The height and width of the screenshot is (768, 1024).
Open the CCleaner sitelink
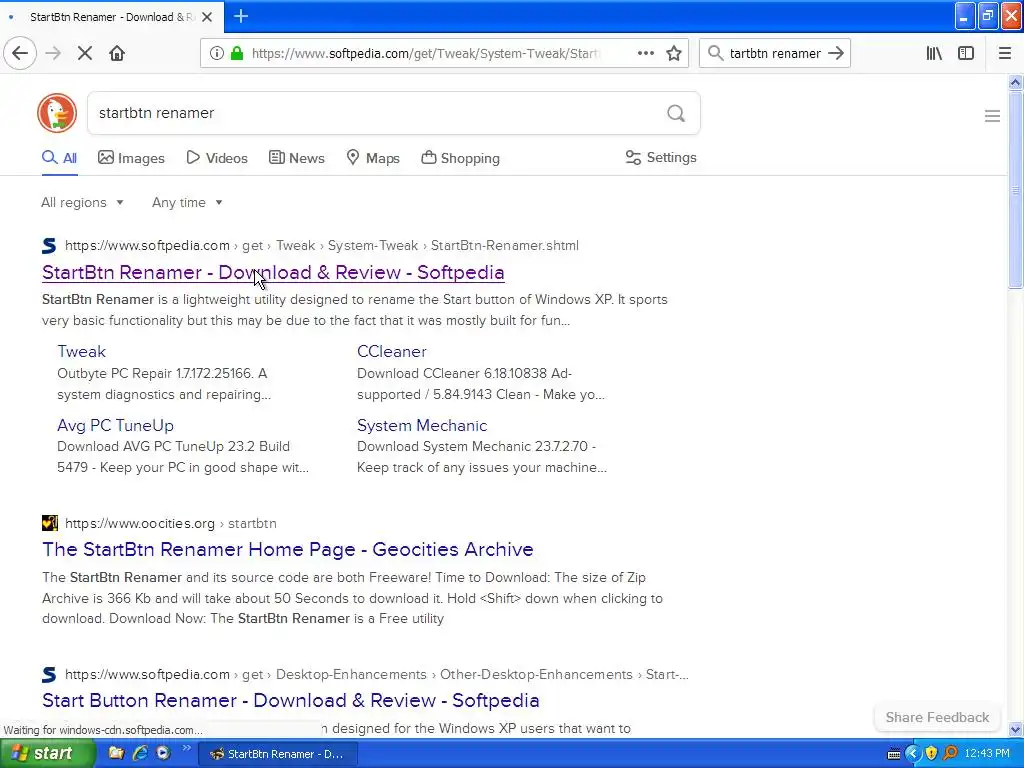[x=392, y=351]
